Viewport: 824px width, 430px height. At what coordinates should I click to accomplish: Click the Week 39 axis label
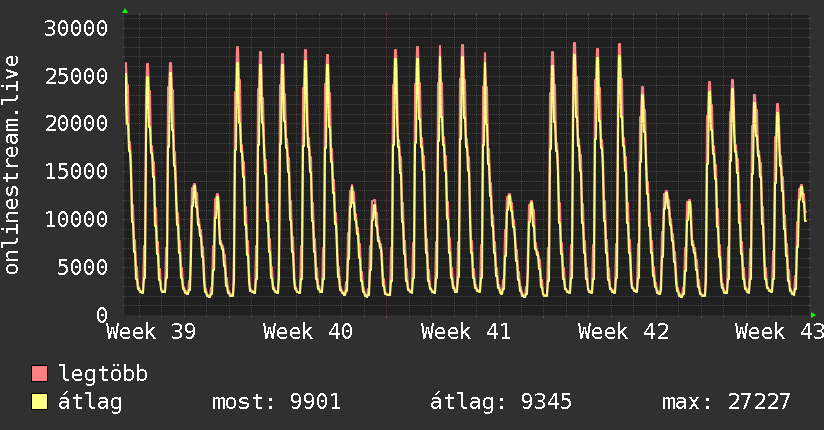(x=151, y=332)
